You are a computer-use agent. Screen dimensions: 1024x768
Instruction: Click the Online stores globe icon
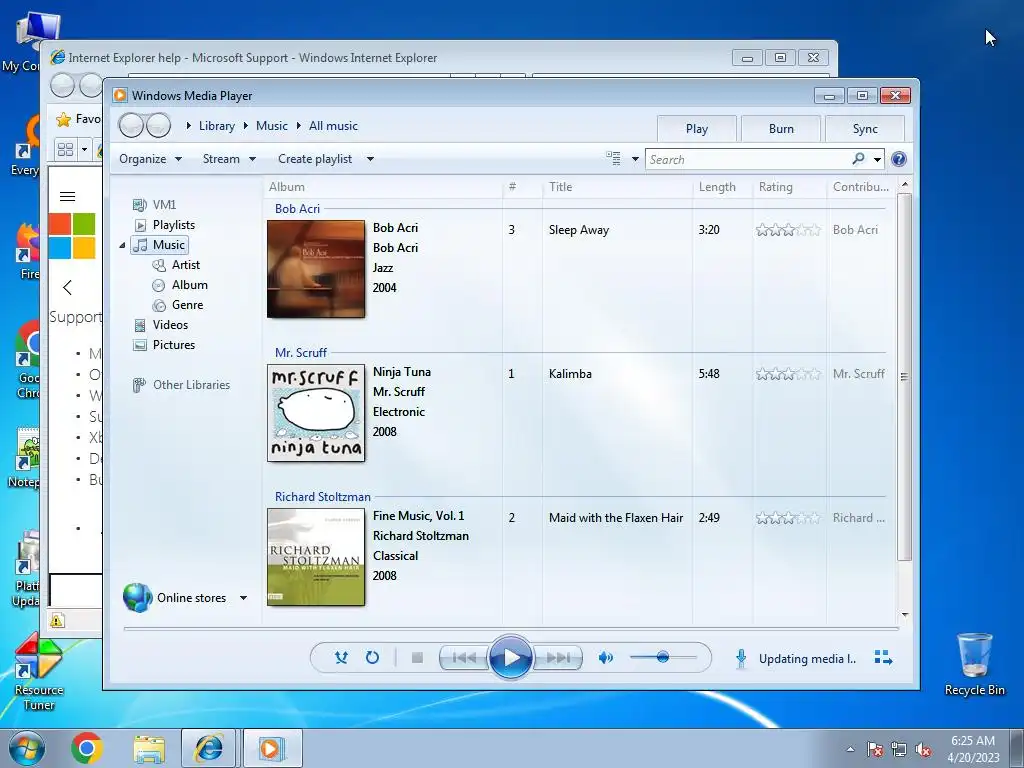[x=137, y=598]
